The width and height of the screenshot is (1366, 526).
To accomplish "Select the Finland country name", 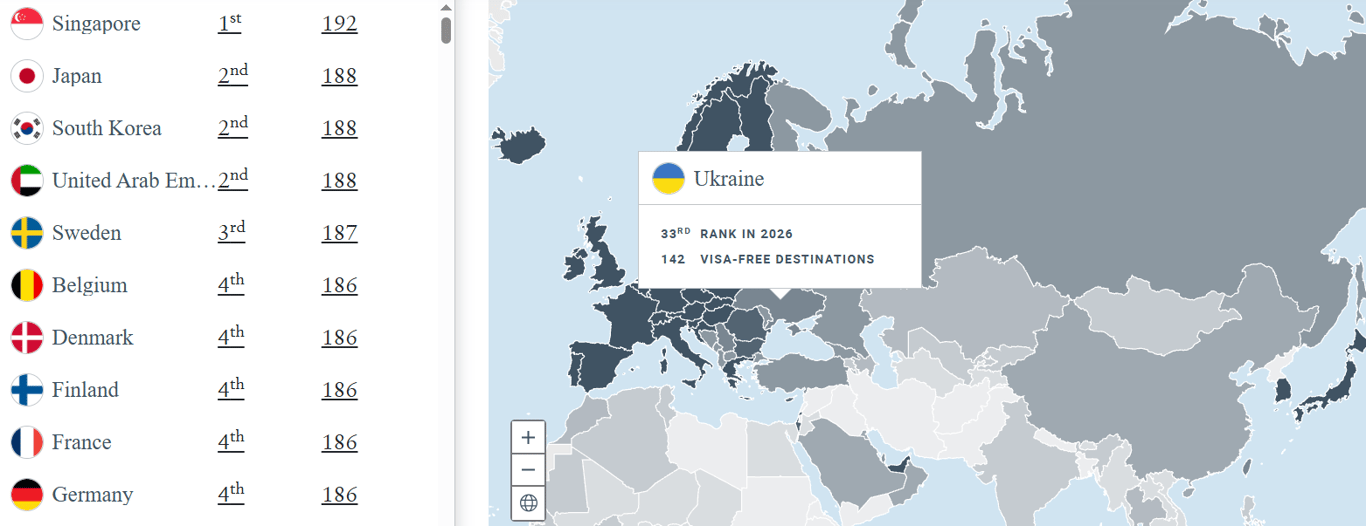I will pyautogui.click(x=85, y=390).
